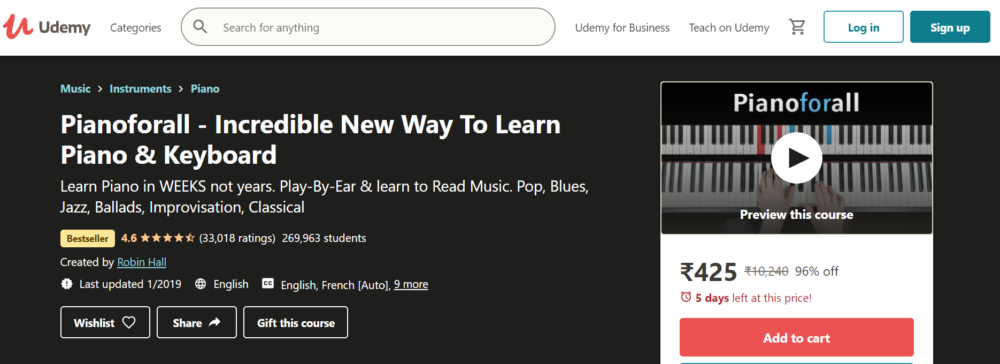Click the Udemy logo

(47, 27)
